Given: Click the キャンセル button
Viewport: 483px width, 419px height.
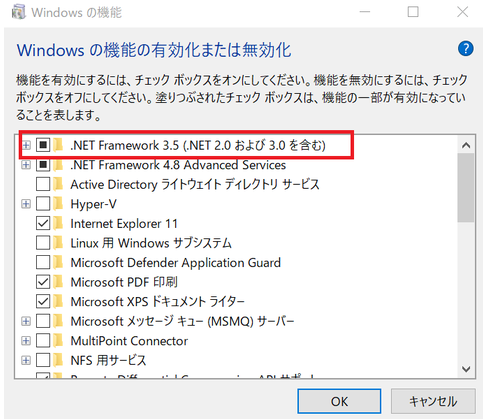Looking at the screenshot, I should (433, 401).
